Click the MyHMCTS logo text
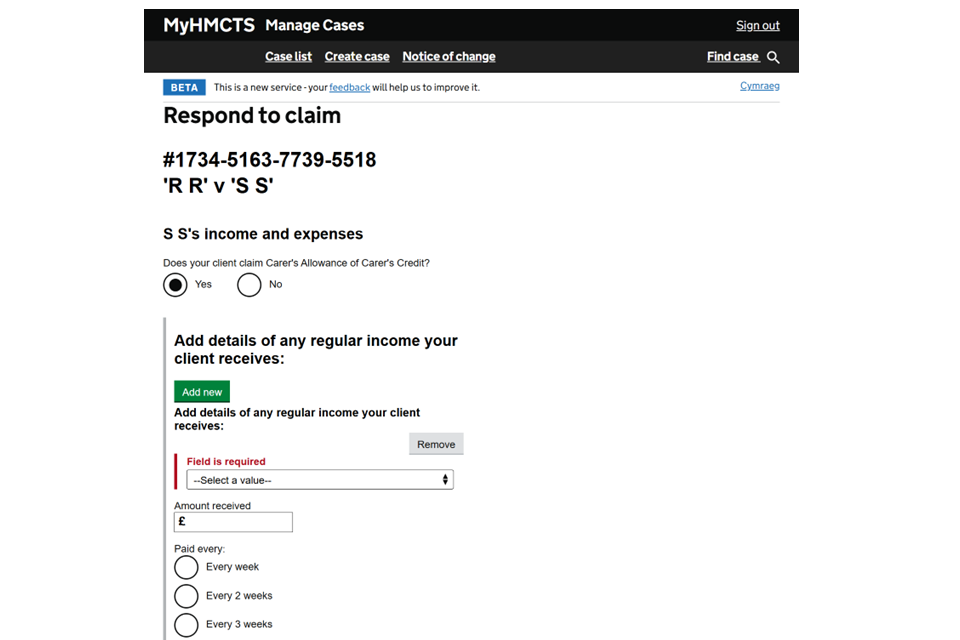Viewport: 960px width, 640px height. (x=209, y=25)
